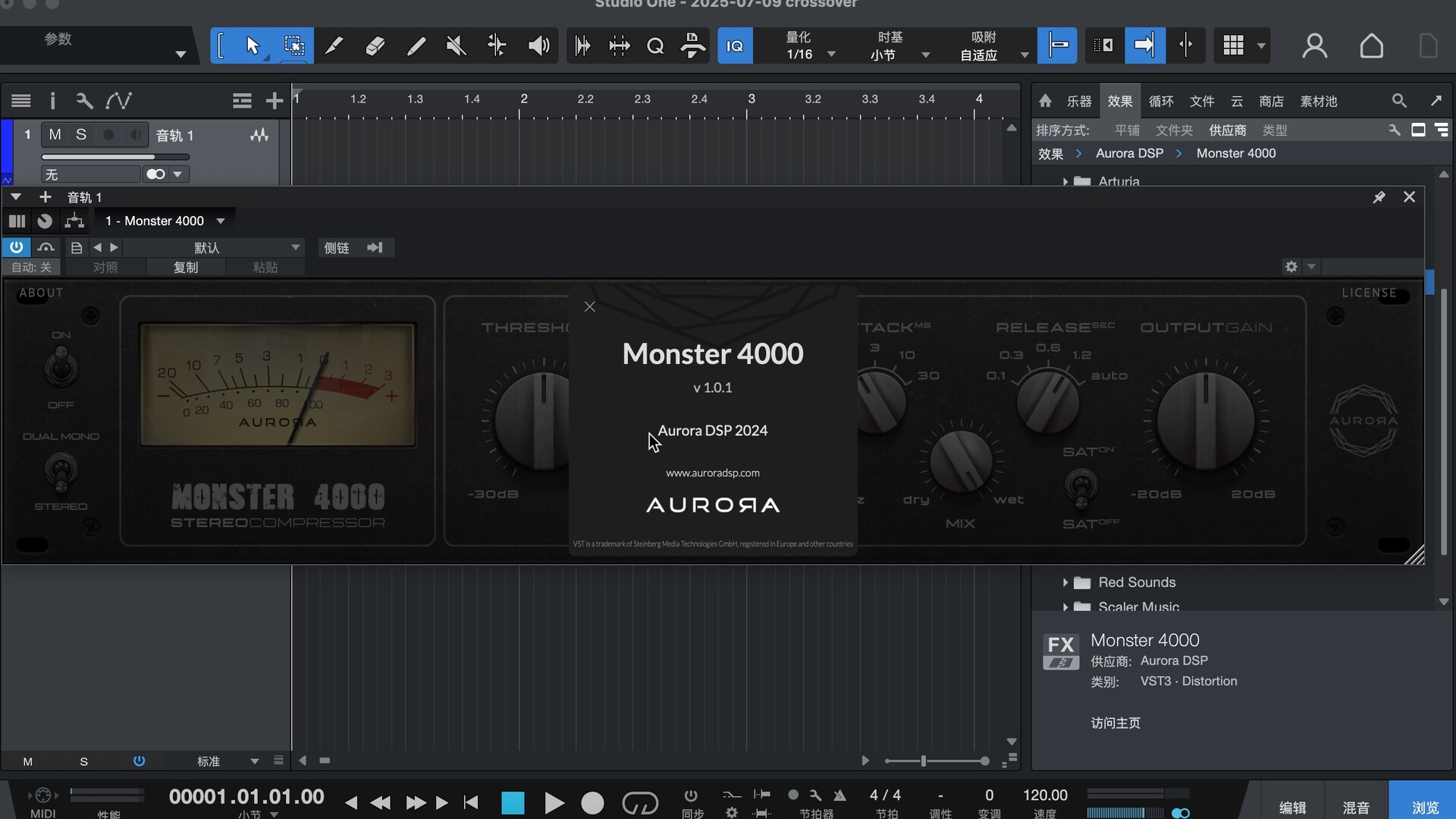Image resolution: width=1456 pixels, height=819 pixels.
Task: Click the Play button in transport
Action: tap(554, 802)
